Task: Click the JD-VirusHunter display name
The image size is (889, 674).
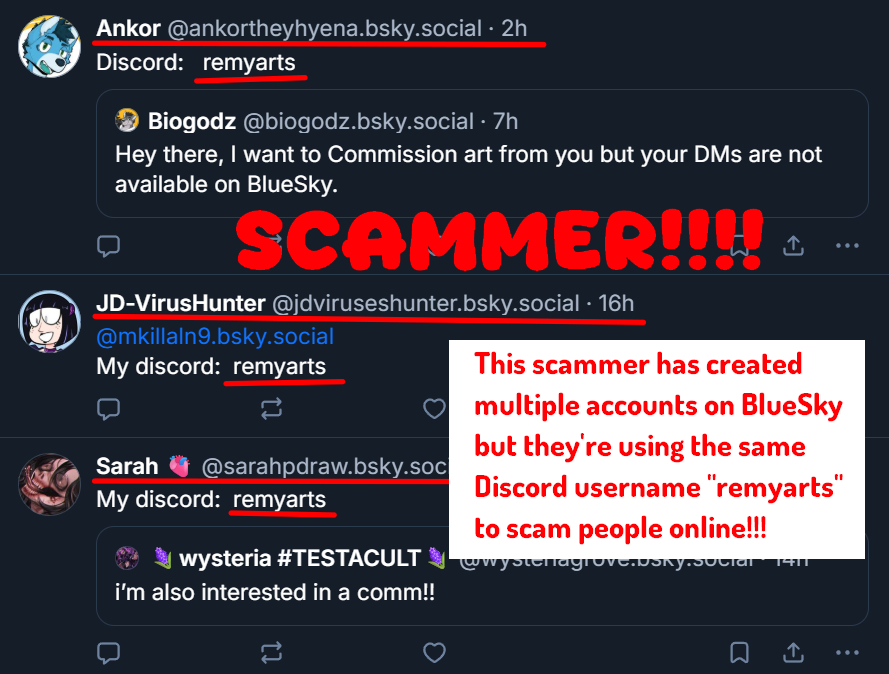Action: click(181, 303)
